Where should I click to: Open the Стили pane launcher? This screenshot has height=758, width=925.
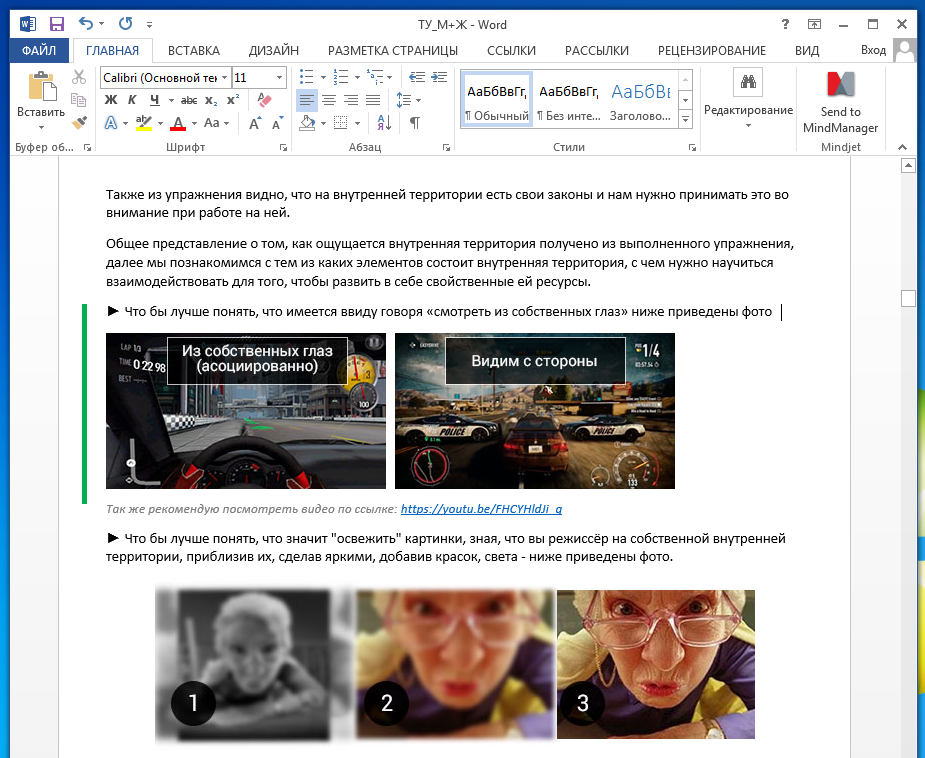(x=692, y=147)
